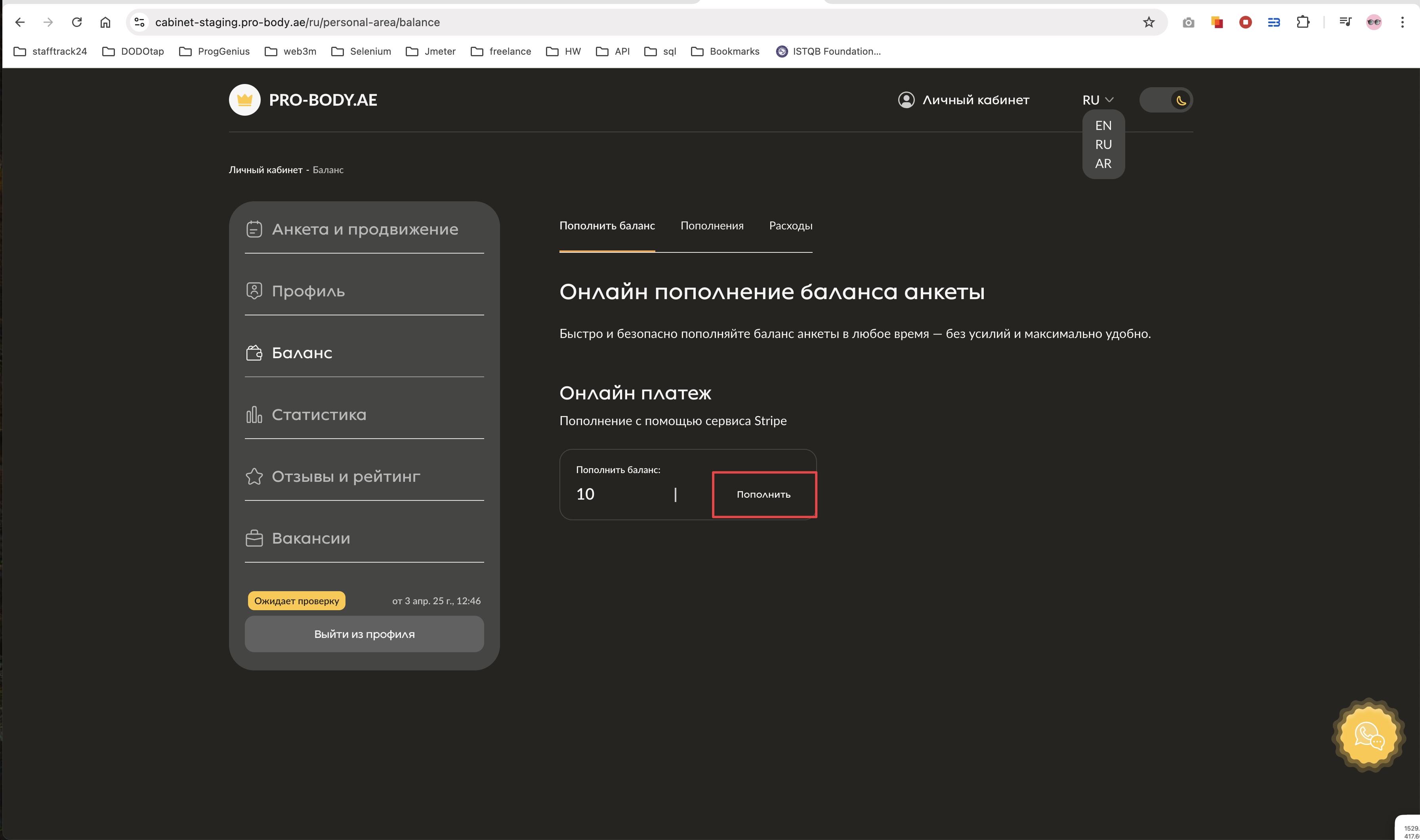The height and width of the screenshot is (840, 1420).
Task: Click the star icon for Отзывы и рейтинг
Action: [254, 477]
